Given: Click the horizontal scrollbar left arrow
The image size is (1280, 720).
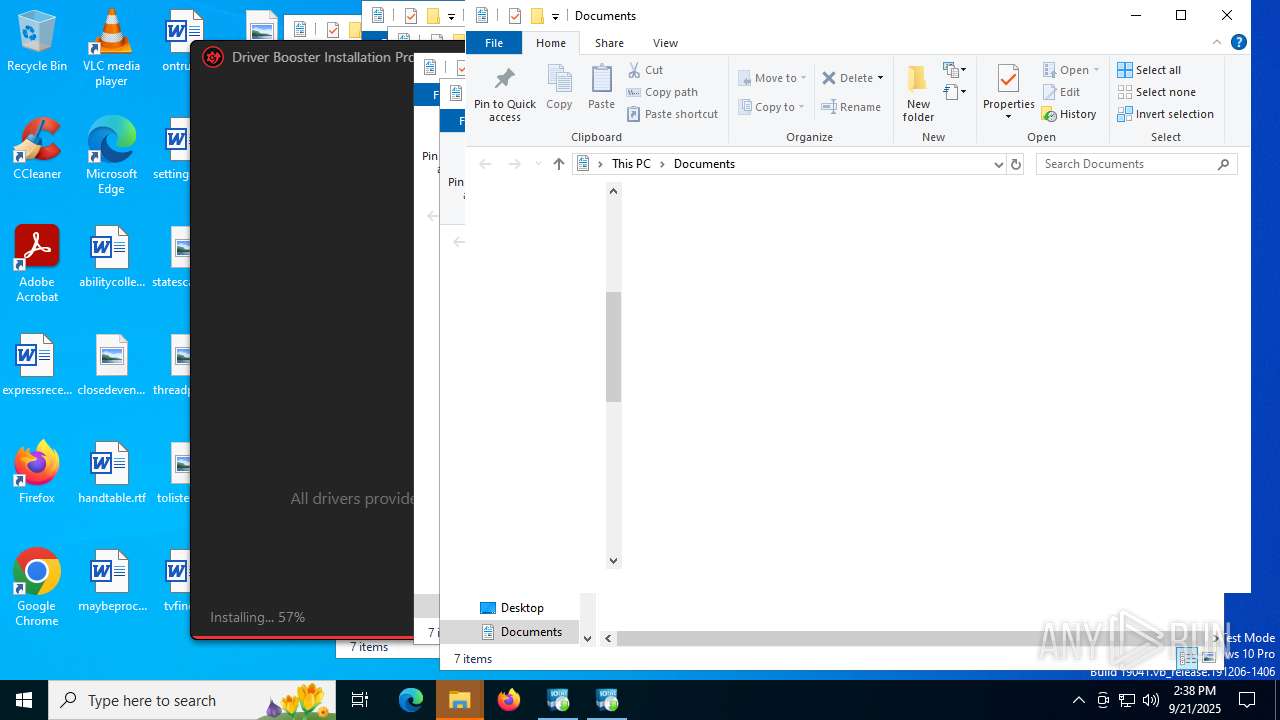Looking at the screenshot, I should [610, 638].
